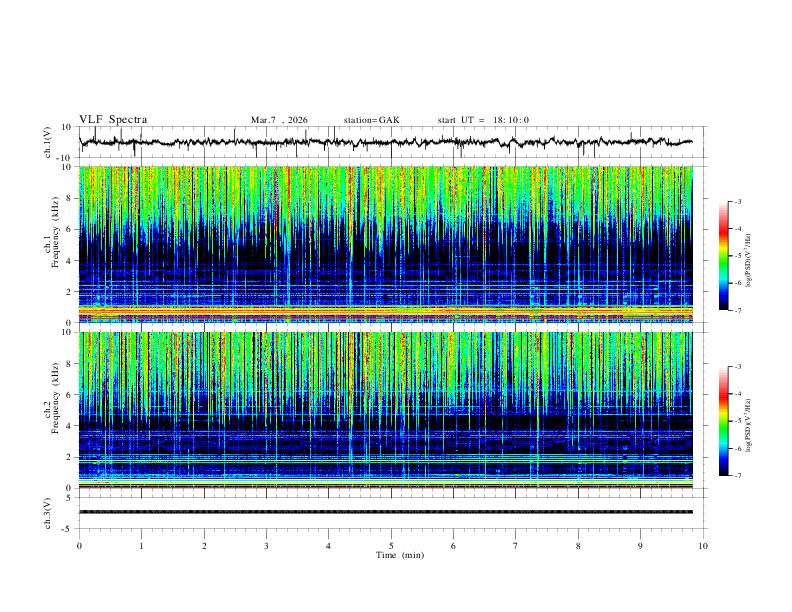Click time axis tick label "3"
The height and width of the screenshot is (612, 792).
coord(266,546)
